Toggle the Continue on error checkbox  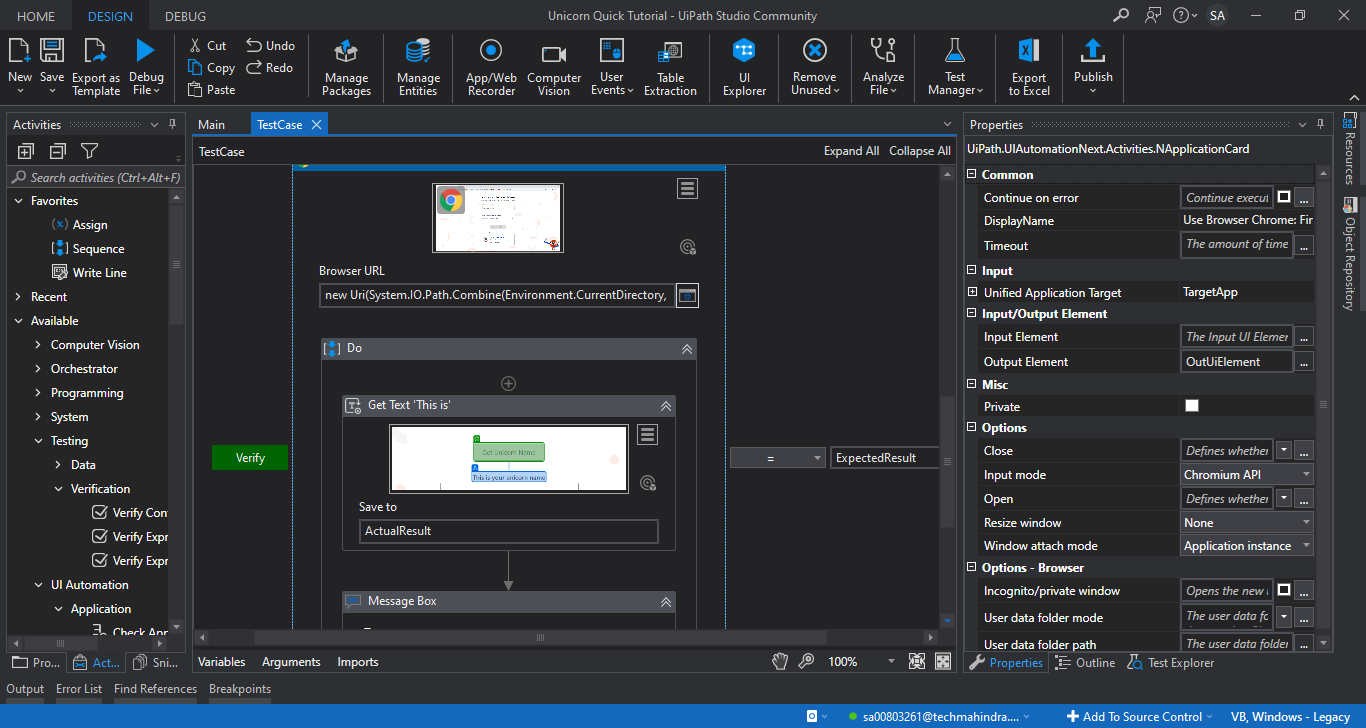click(x=1284, y=197)
